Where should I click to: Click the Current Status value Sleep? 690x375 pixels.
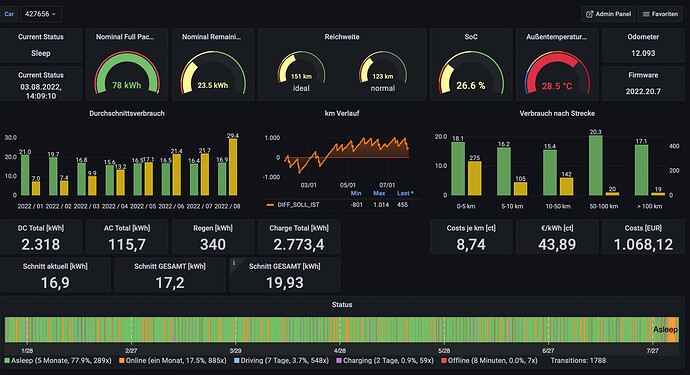coord(41,53)
